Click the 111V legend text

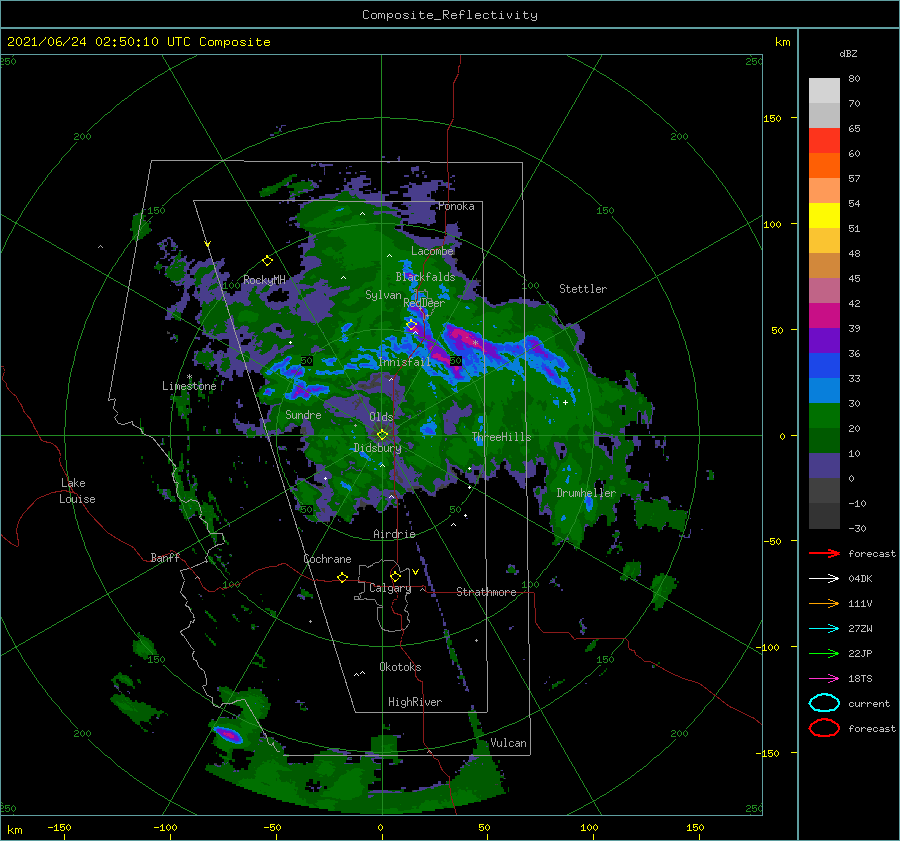[860, 603]
